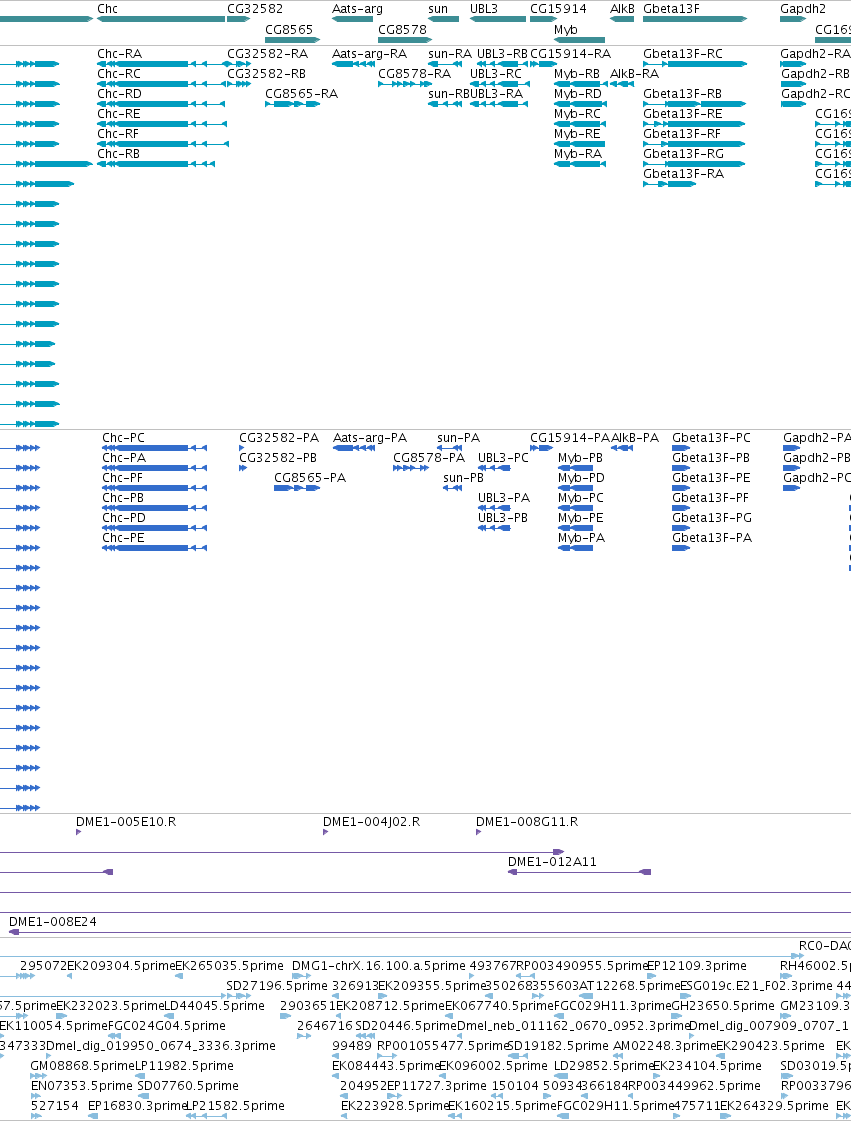This screenshot has height=1121, width=851.
Task: Select the CG32582 gene label
Action: 255,9
